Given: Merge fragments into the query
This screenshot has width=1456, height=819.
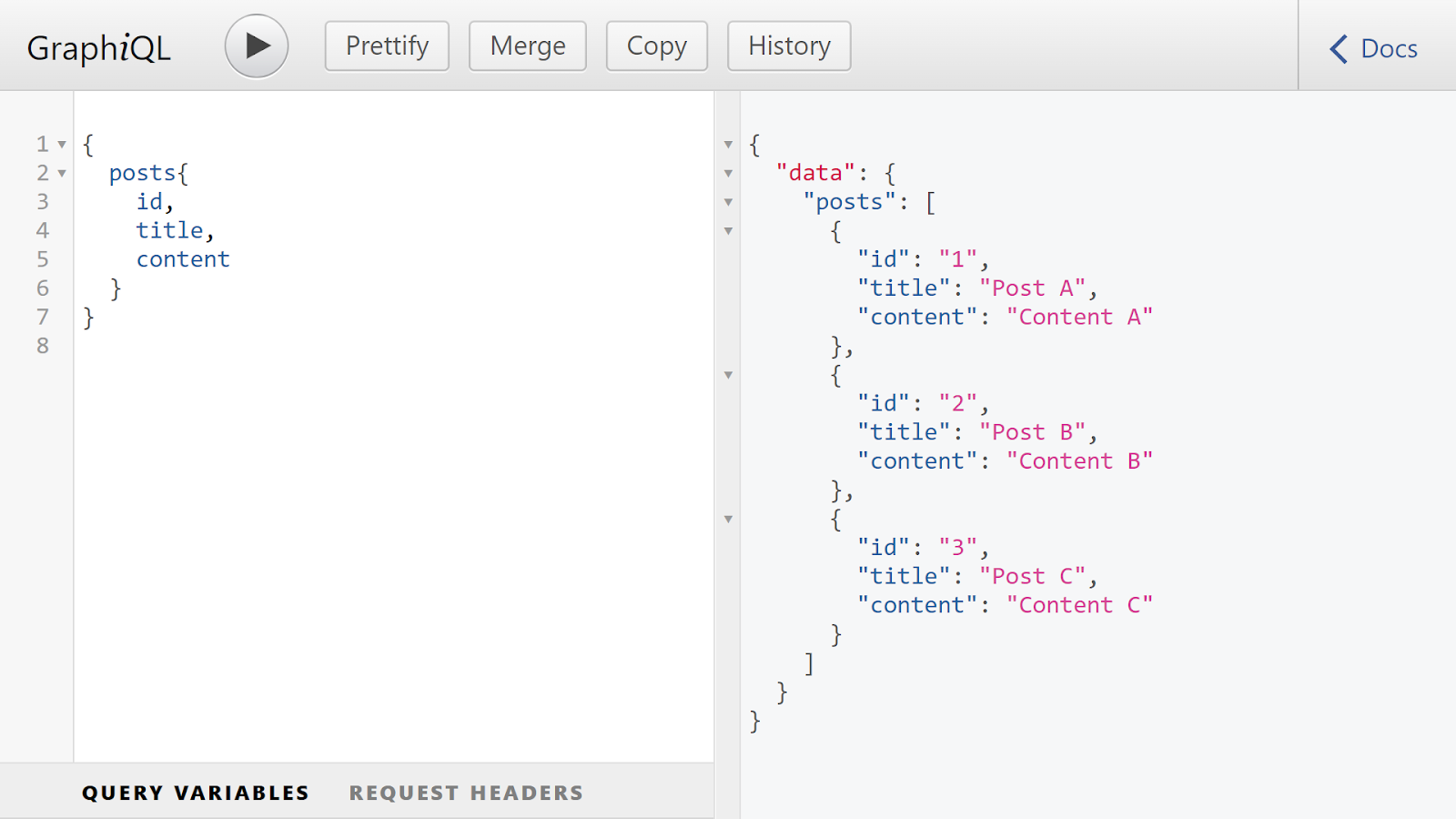Looking at the screenshot, I should pos(527,45).
